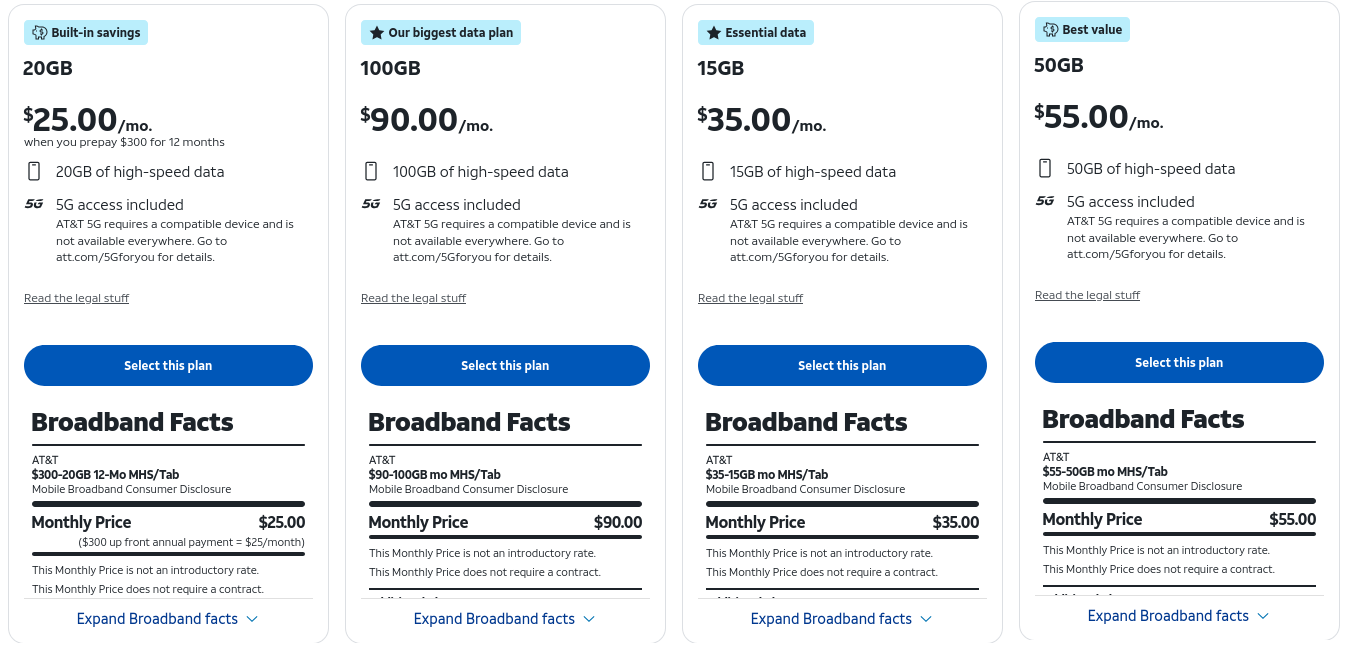Click the piggy bank icon on Built-in savings badge
1355x655 pixels.
(x=40, y=33)
